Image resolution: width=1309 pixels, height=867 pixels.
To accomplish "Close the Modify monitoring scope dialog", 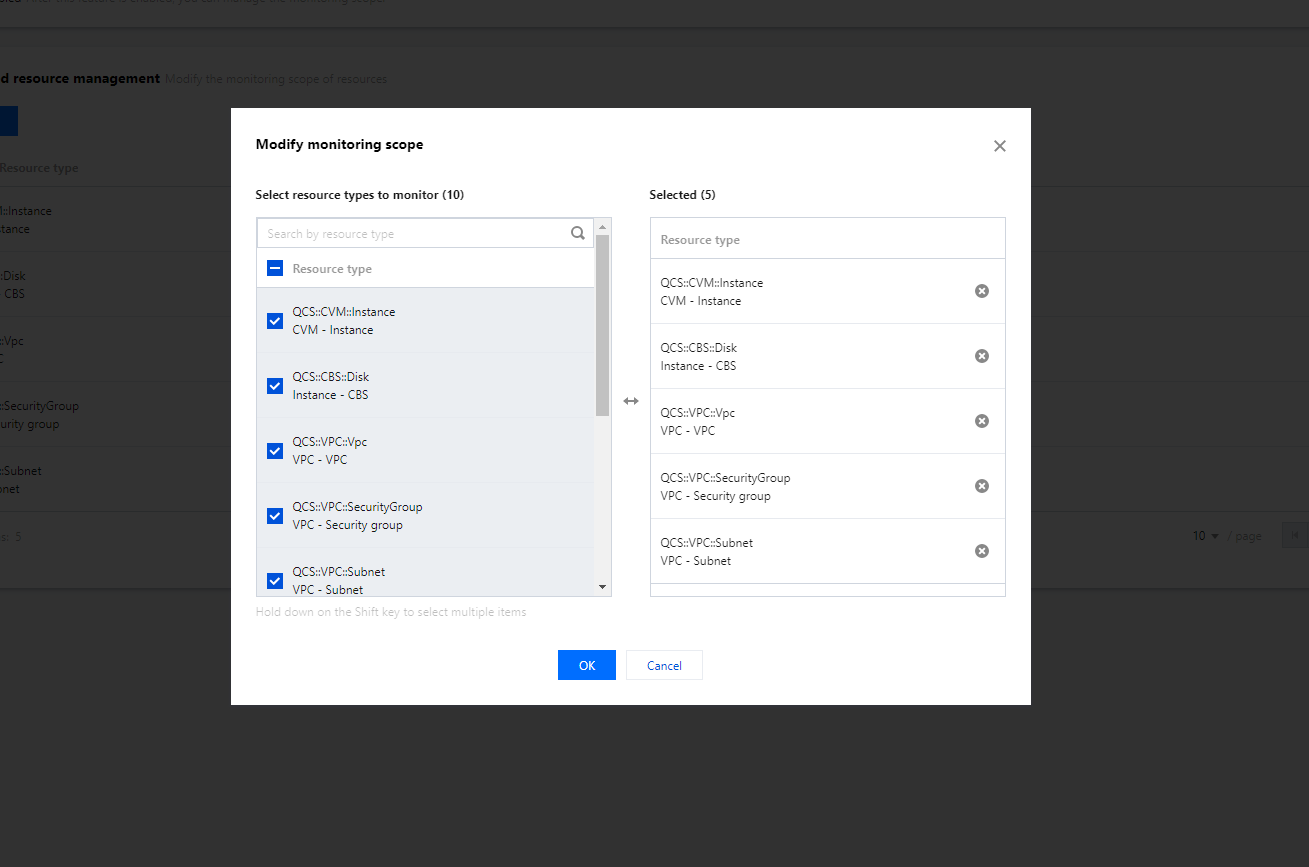I will 999,146.
